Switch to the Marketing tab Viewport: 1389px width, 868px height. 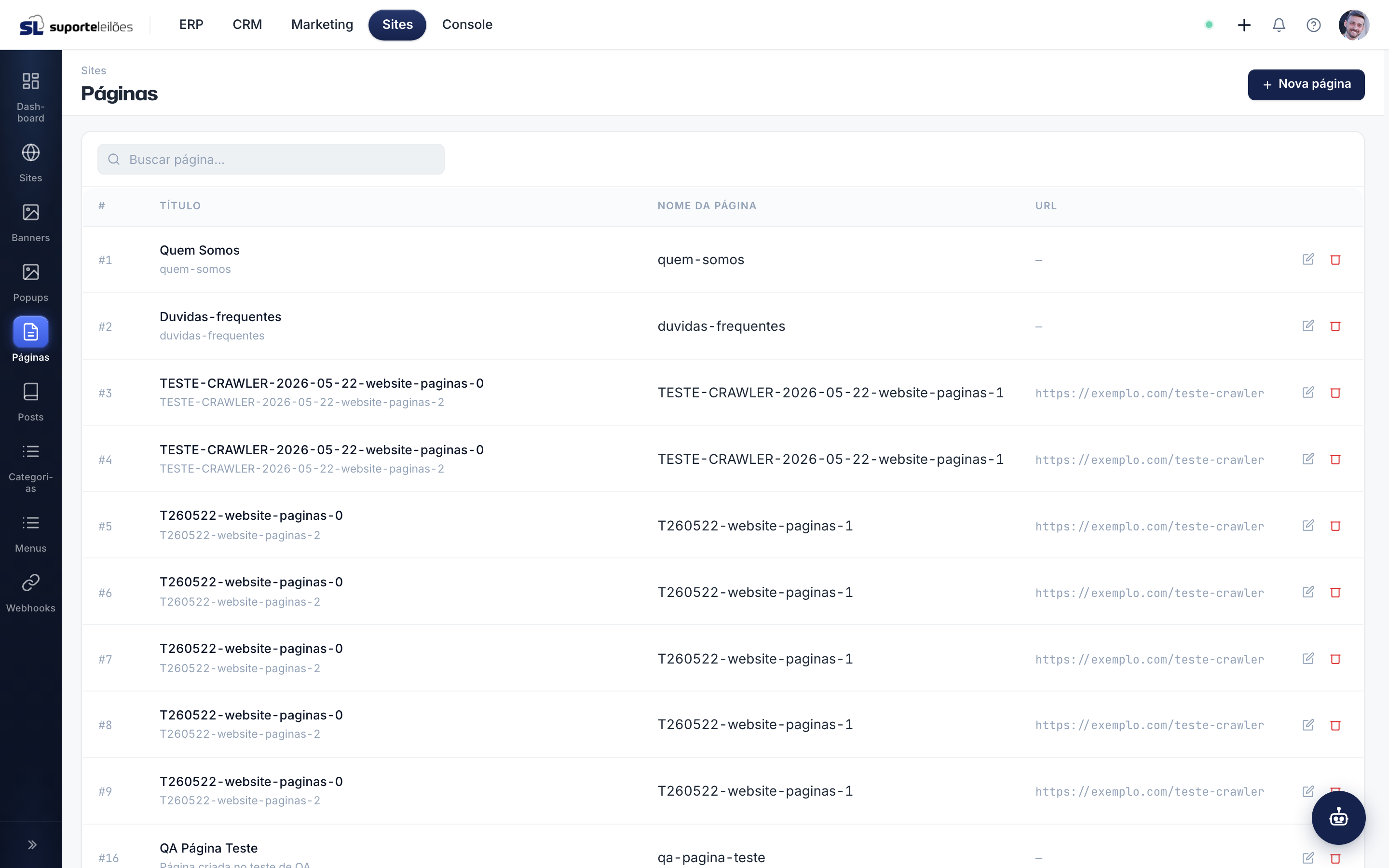322,25
